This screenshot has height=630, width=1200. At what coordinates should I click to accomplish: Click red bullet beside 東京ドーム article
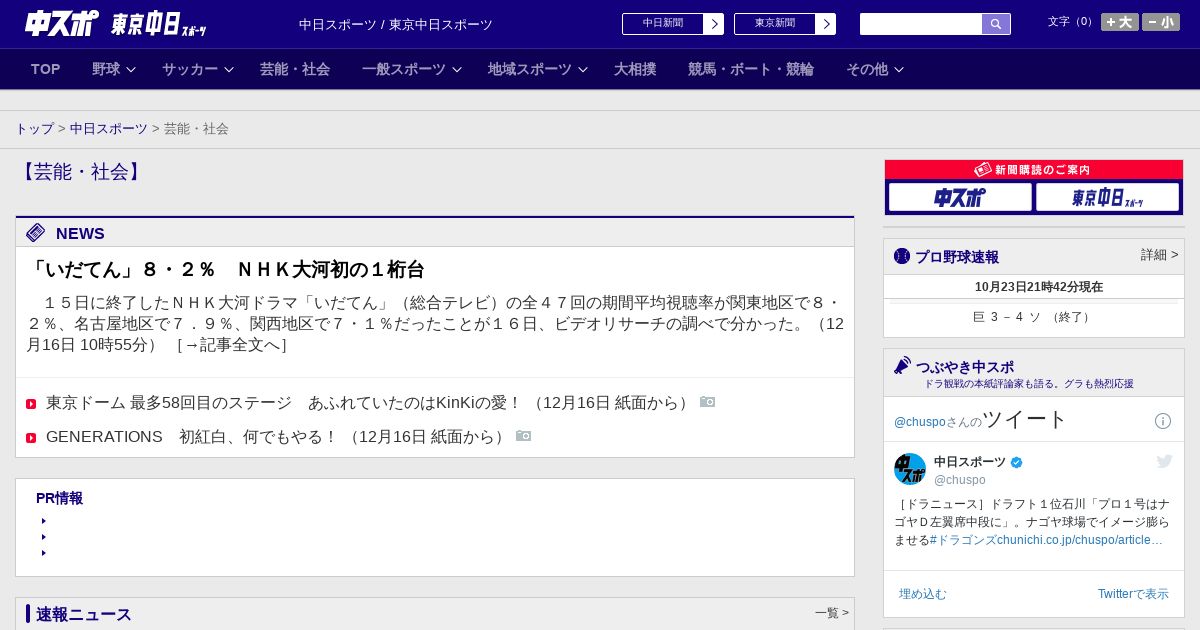click(x=31, y=404)
